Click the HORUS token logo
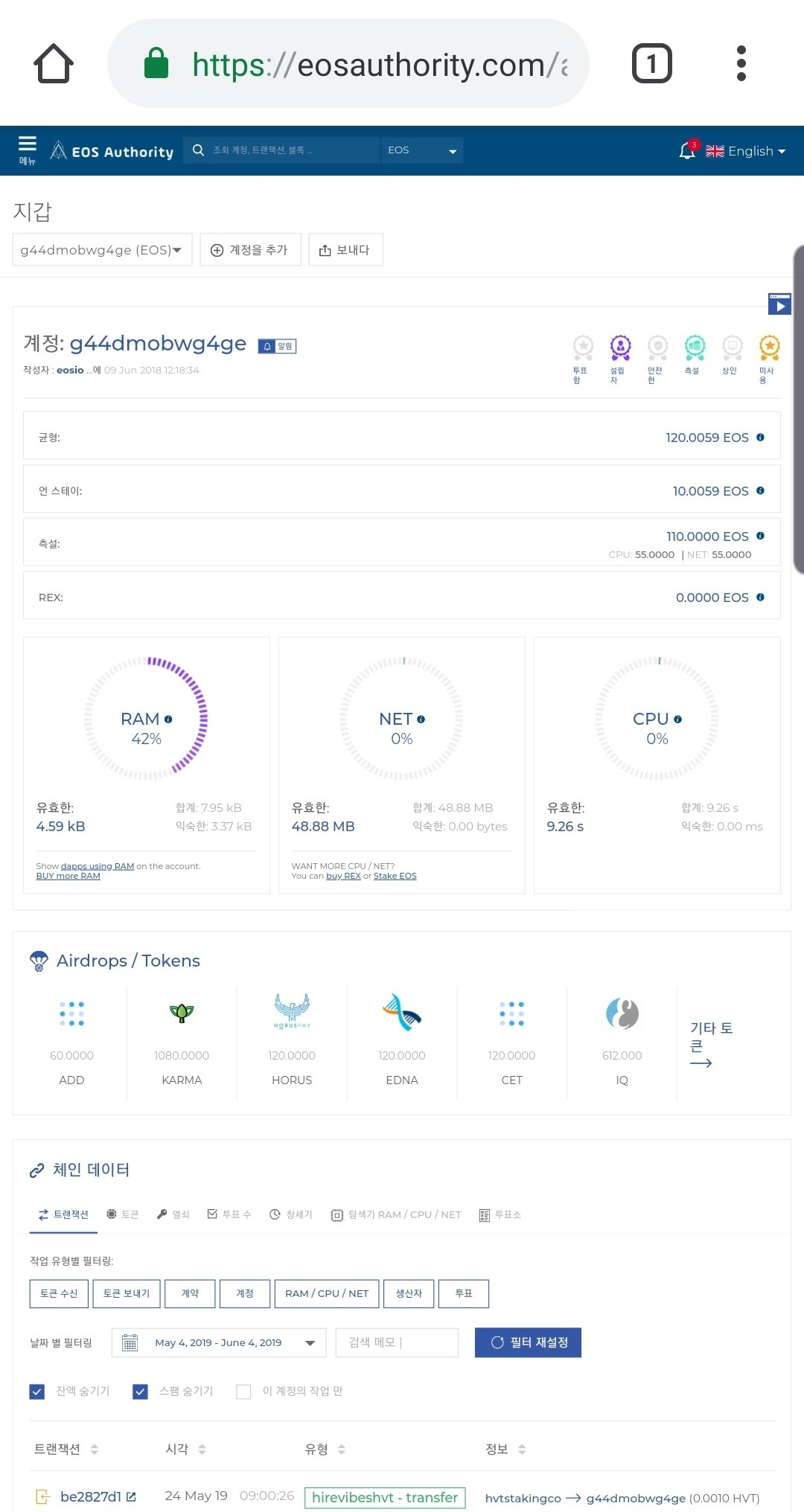The image size is (804, 1512). [292, 1012]
